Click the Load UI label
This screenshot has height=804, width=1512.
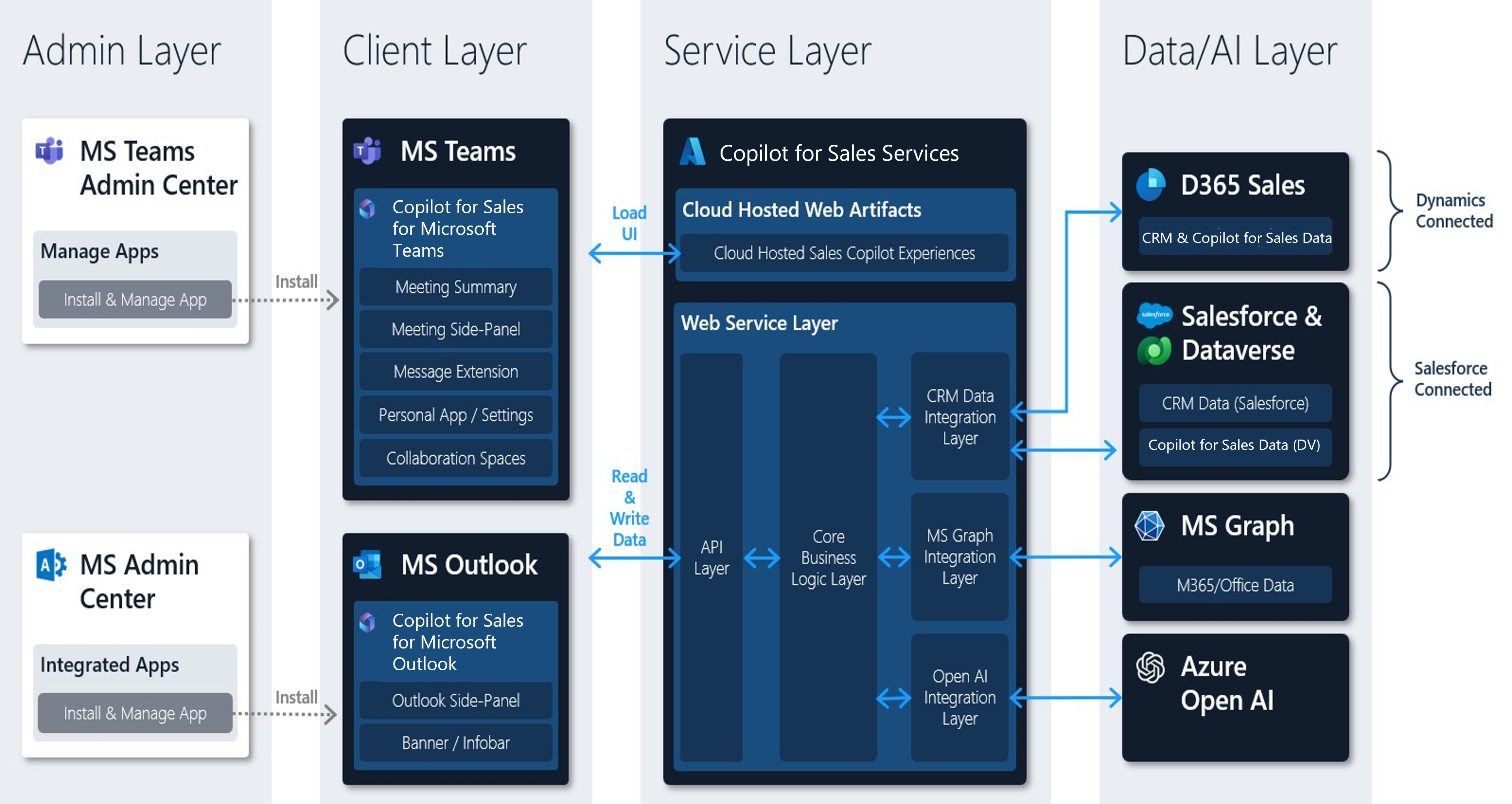coord(629,223)
